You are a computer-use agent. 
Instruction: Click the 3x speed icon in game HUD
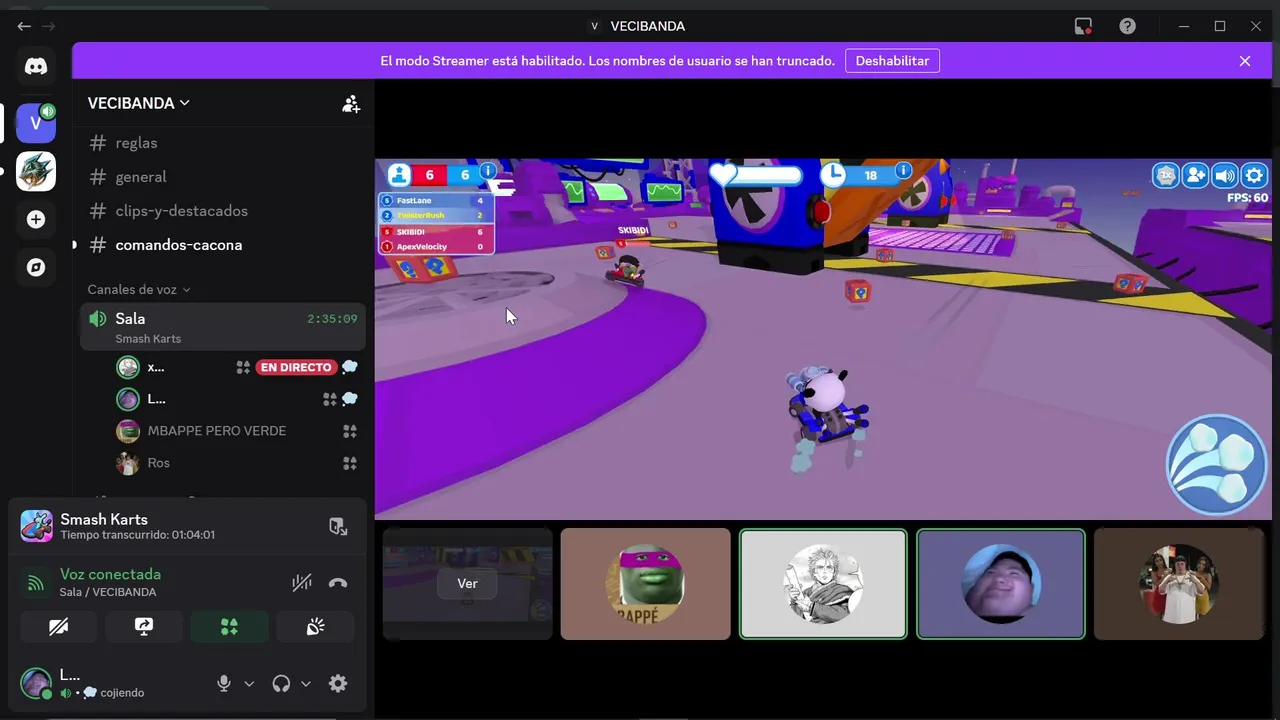click(x=1166, y=176)
